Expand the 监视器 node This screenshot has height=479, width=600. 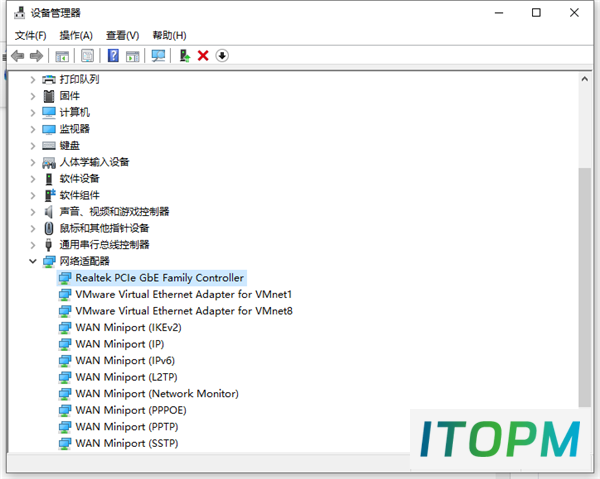click(x=33, y=129)
